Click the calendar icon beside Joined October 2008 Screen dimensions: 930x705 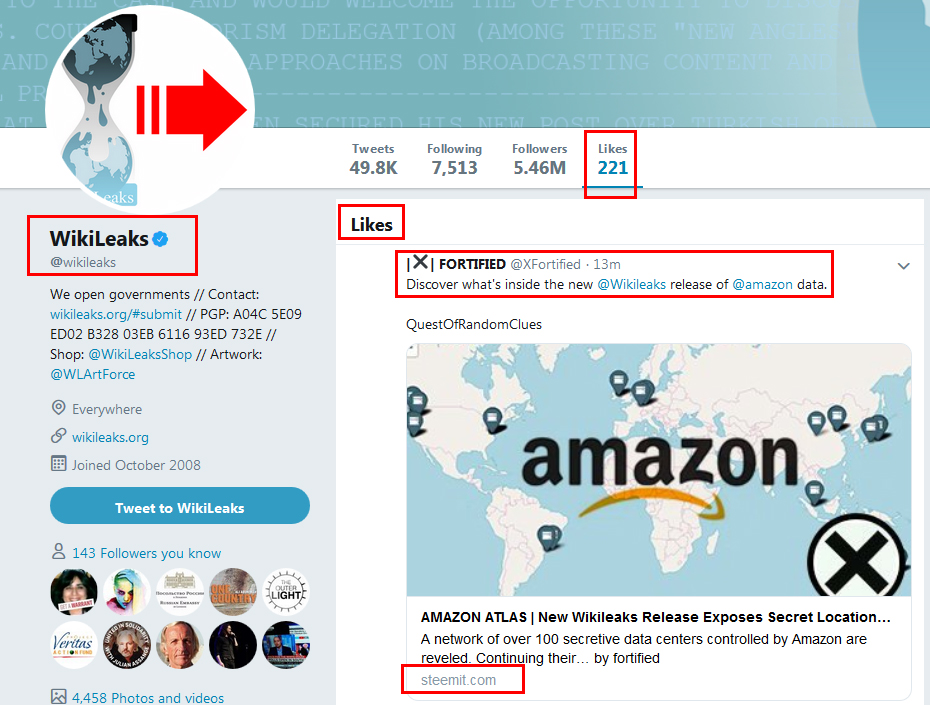point(58,464)
